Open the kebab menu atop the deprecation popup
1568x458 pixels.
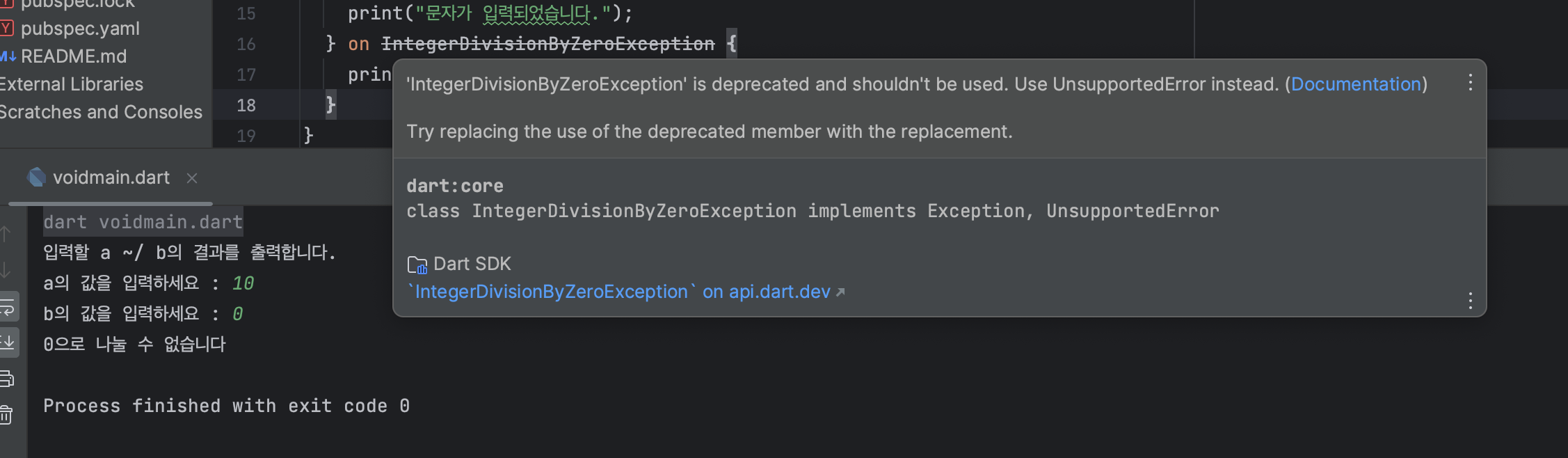(1470, 83)
